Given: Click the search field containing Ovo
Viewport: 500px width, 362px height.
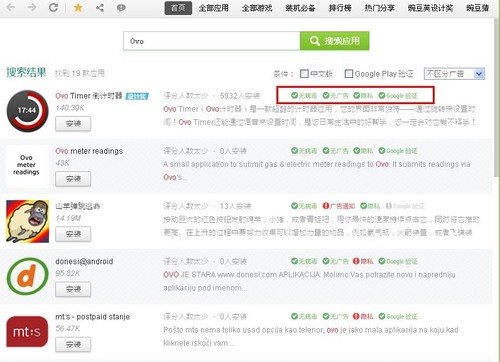Looking at the screenshot, I should click(x=212, y=41).
